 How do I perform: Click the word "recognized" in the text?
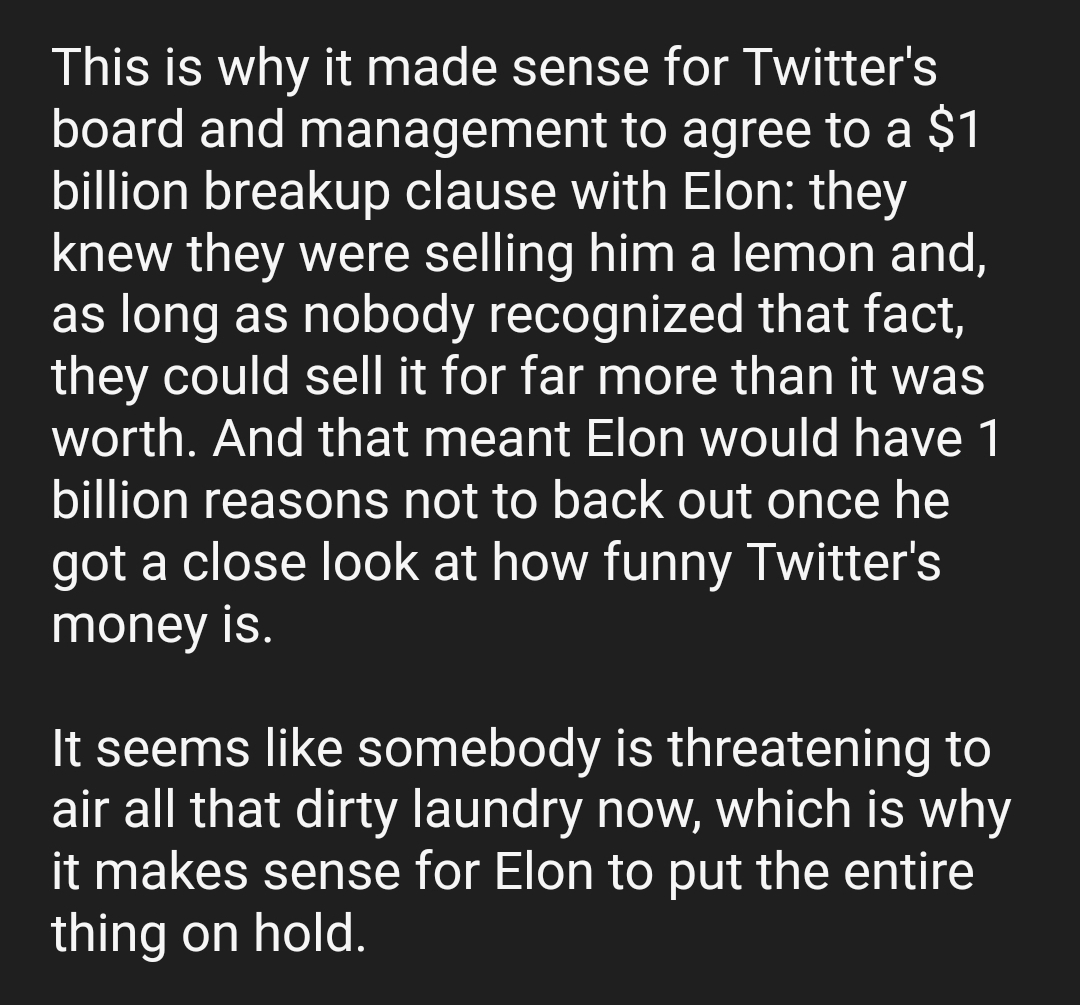616,315
